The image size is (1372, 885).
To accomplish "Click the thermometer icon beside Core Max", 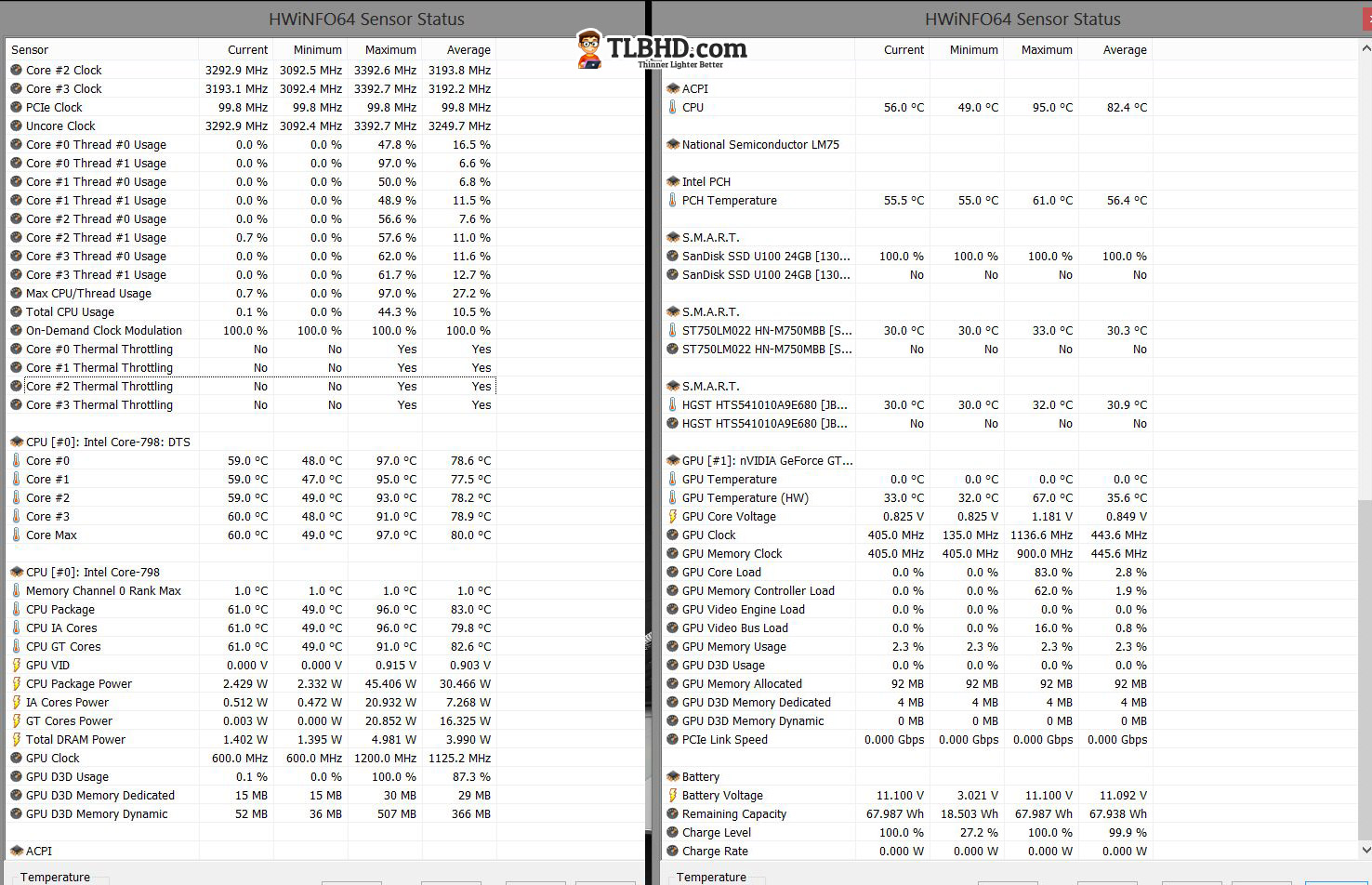I will tap(16, 535).
